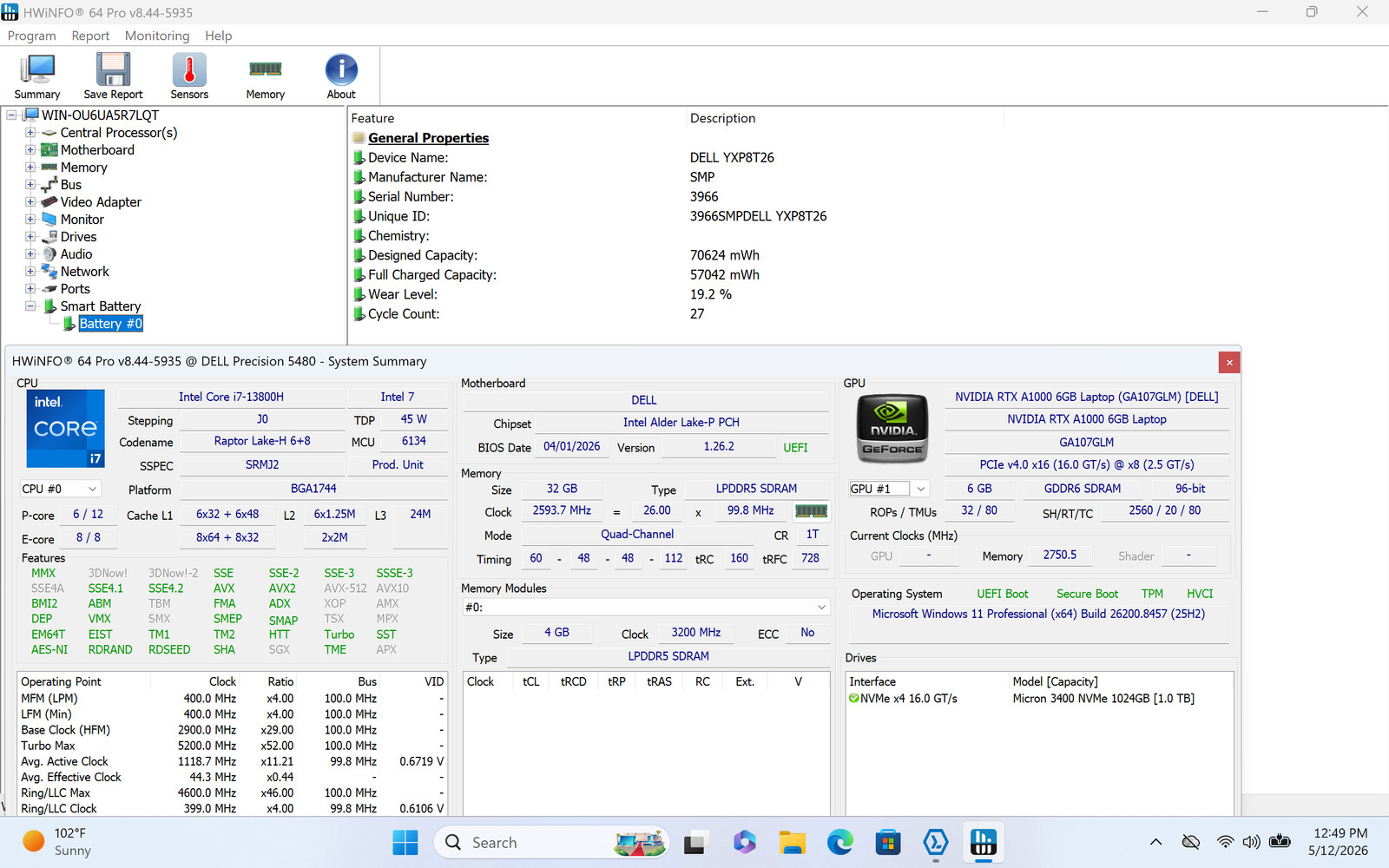Open the Summary toolbar icon
The width and height of the screenshot is (1389, 868).
tap(37, 76)
